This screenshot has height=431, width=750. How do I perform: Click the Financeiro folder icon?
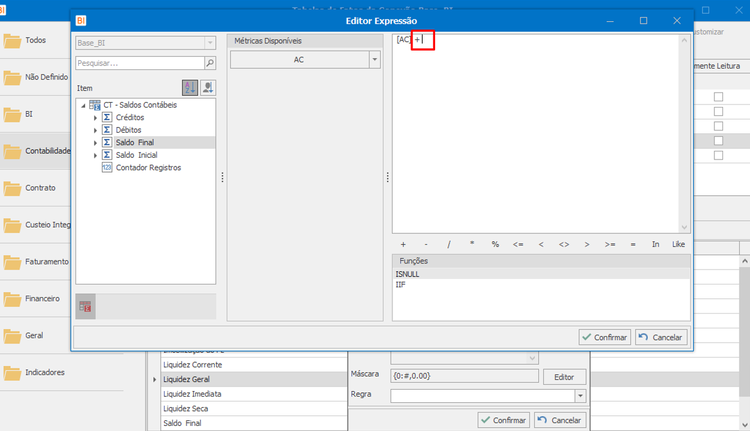coord(12,299)
